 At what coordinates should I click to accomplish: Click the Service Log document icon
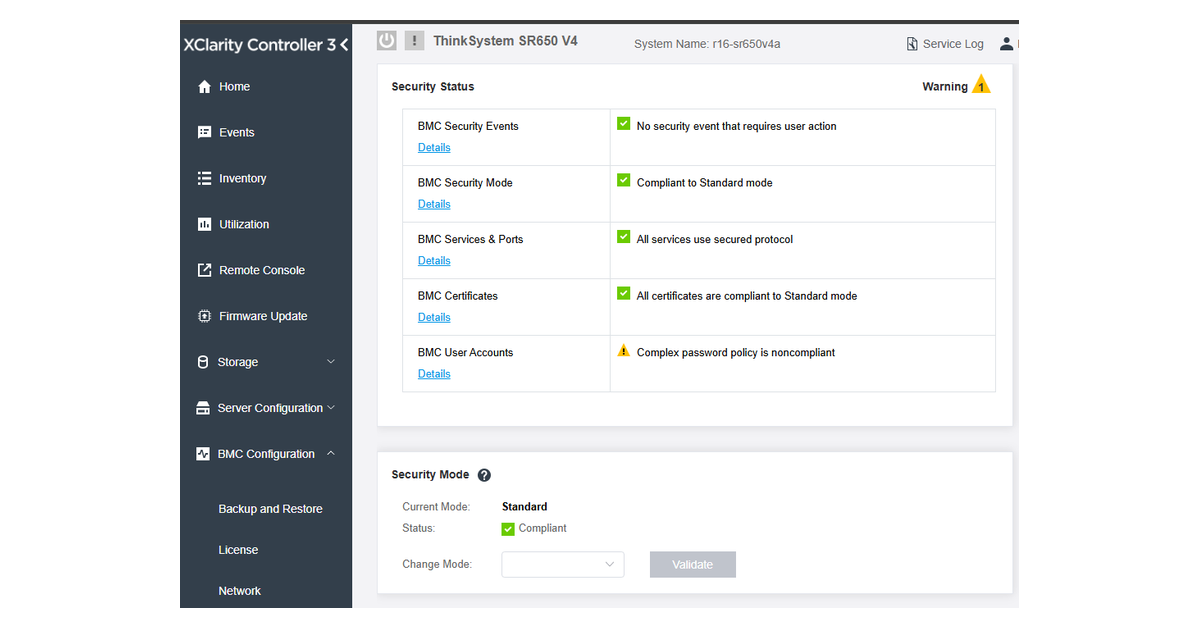click(912, 44)
